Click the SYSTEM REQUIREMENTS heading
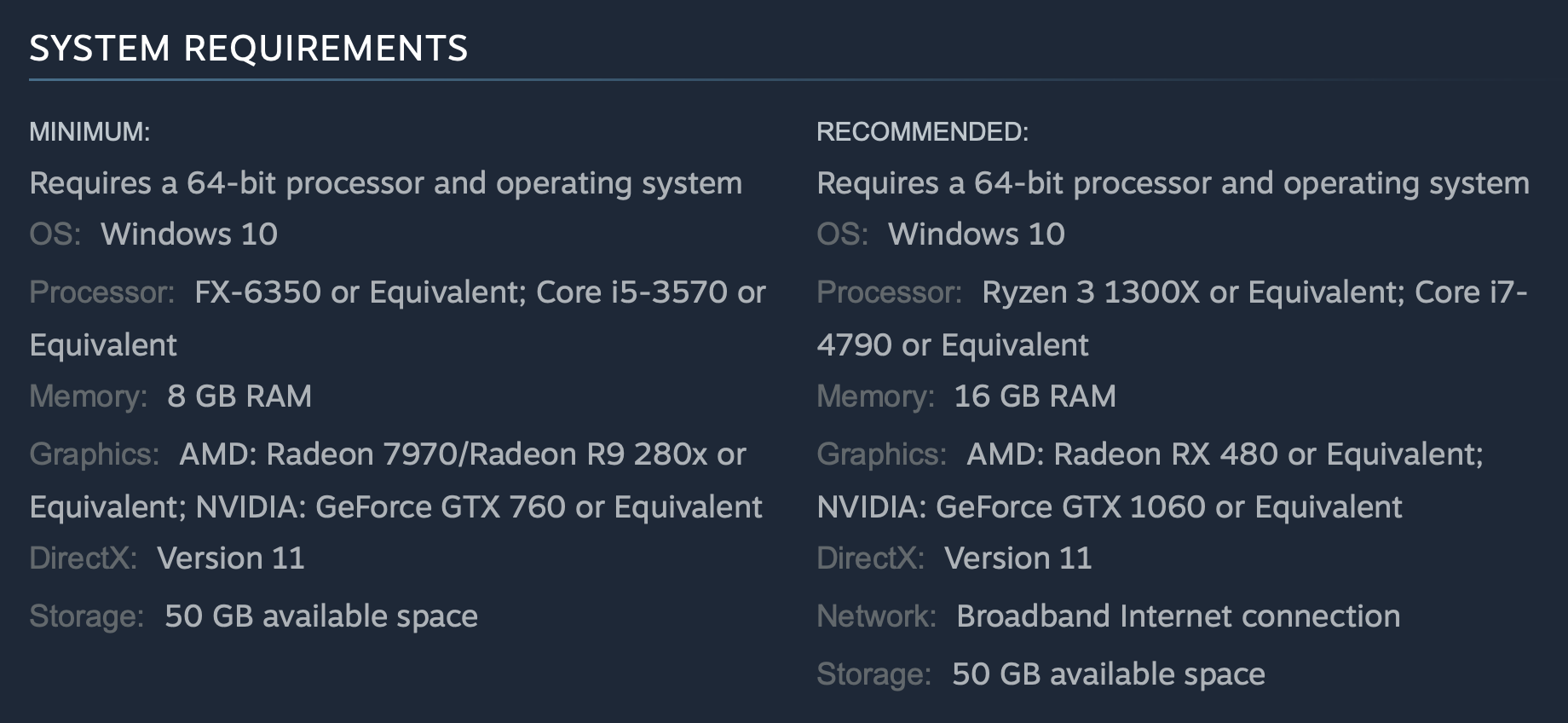Viewport: 1568px width, 723px height. coord(248,49)
